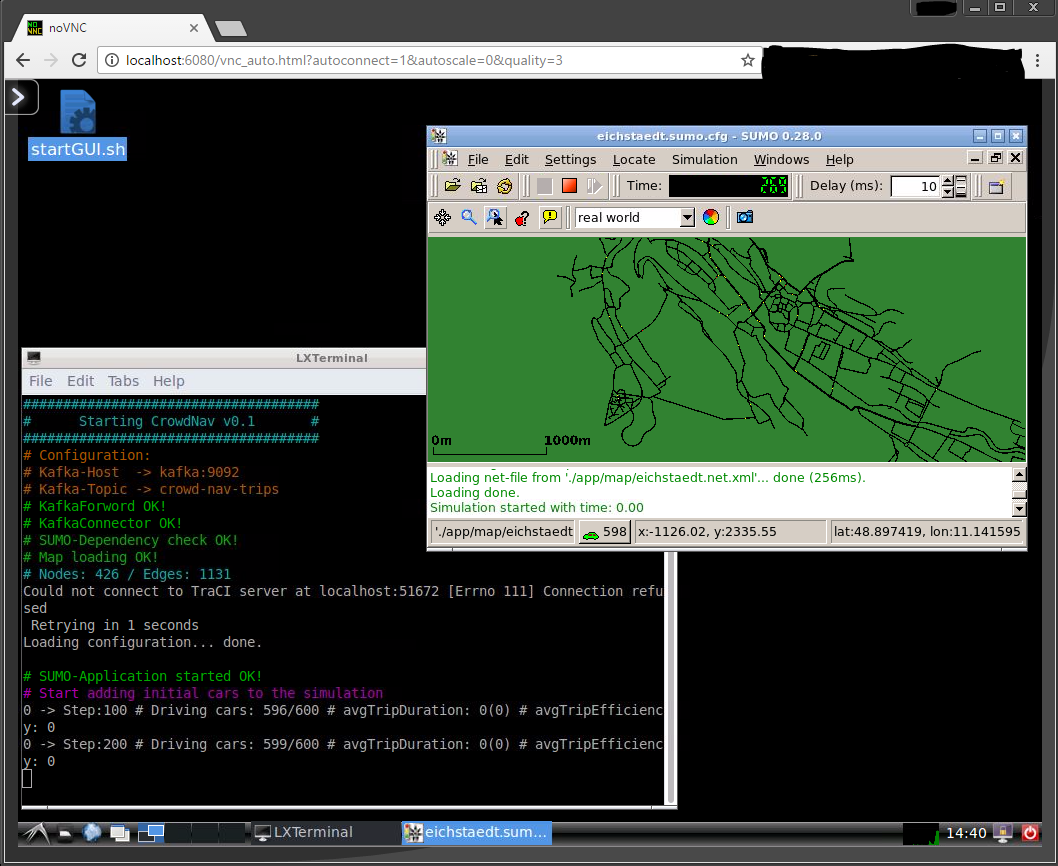Close the noVNC browser tab

[x=194, y=28]
